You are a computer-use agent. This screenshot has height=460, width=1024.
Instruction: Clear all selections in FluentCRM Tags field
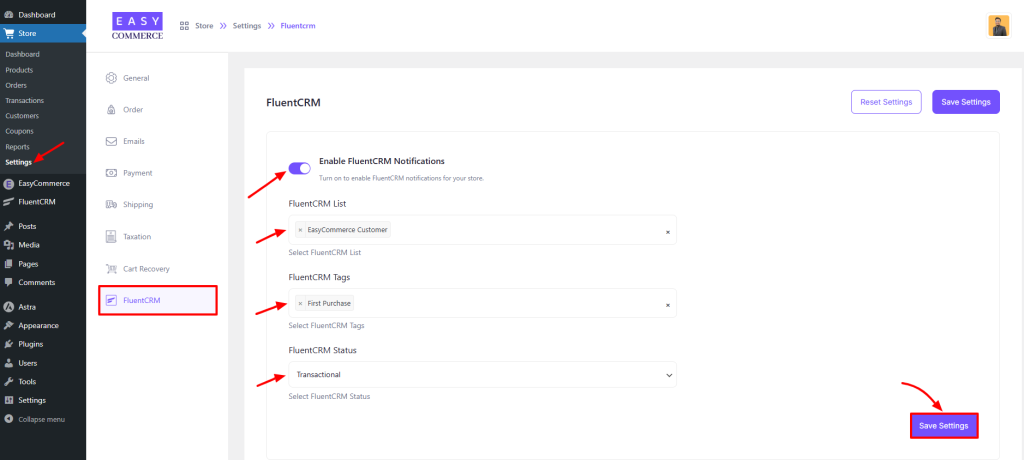(667, 305)
